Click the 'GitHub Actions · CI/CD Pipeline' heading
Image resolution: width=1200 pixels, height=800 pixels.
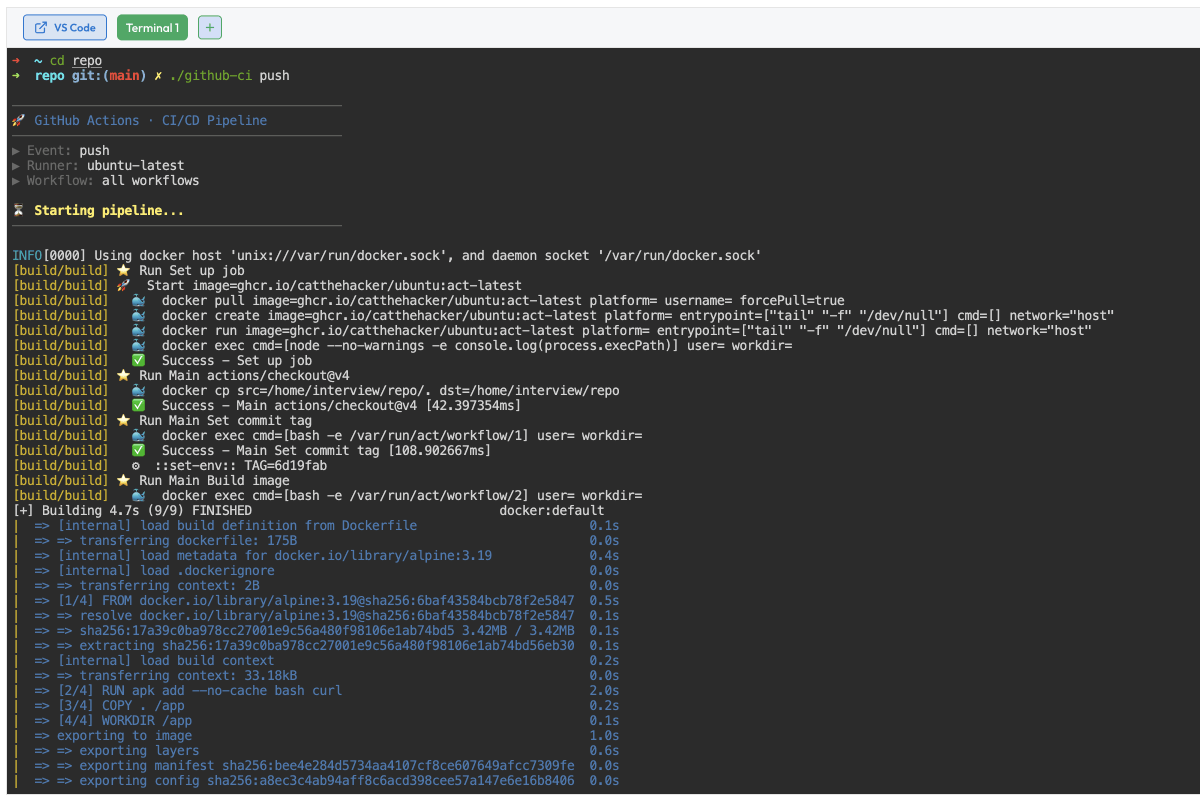click(x=151, y=121)
